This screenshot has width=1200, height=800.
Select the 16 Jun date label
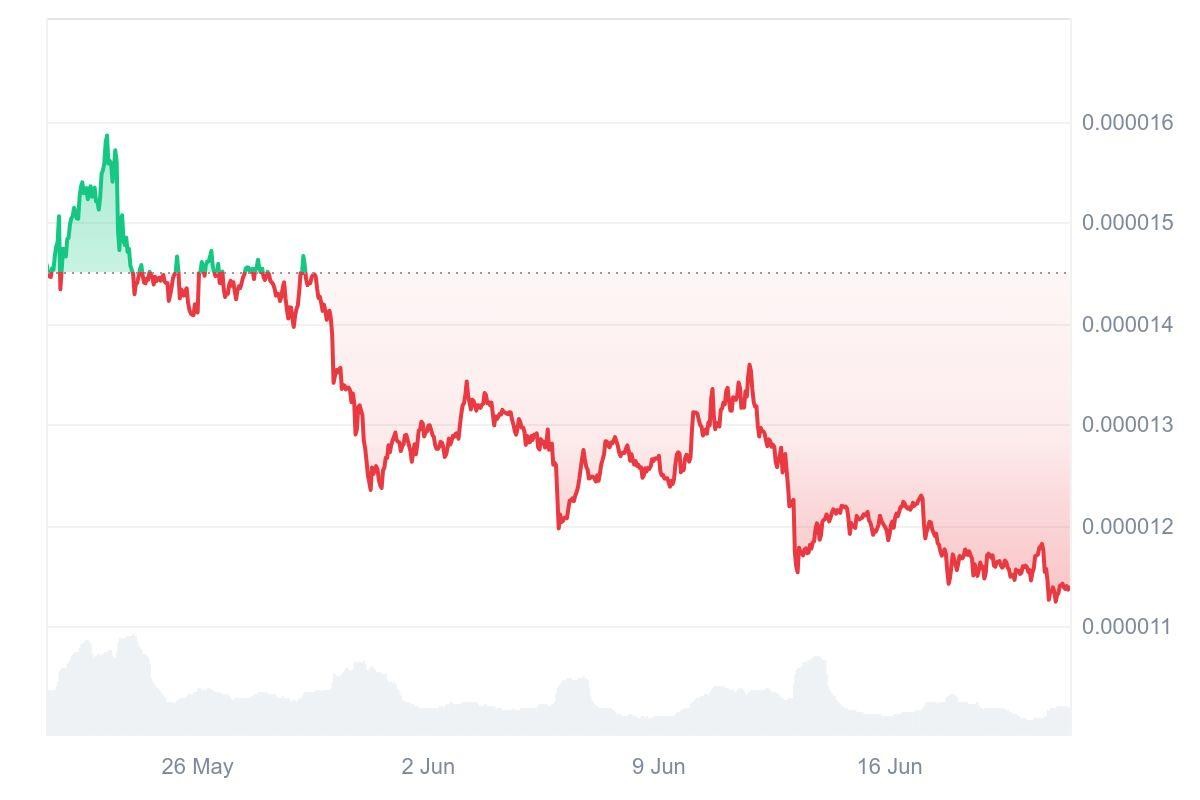pyautogui.click(x=889, y=767)
